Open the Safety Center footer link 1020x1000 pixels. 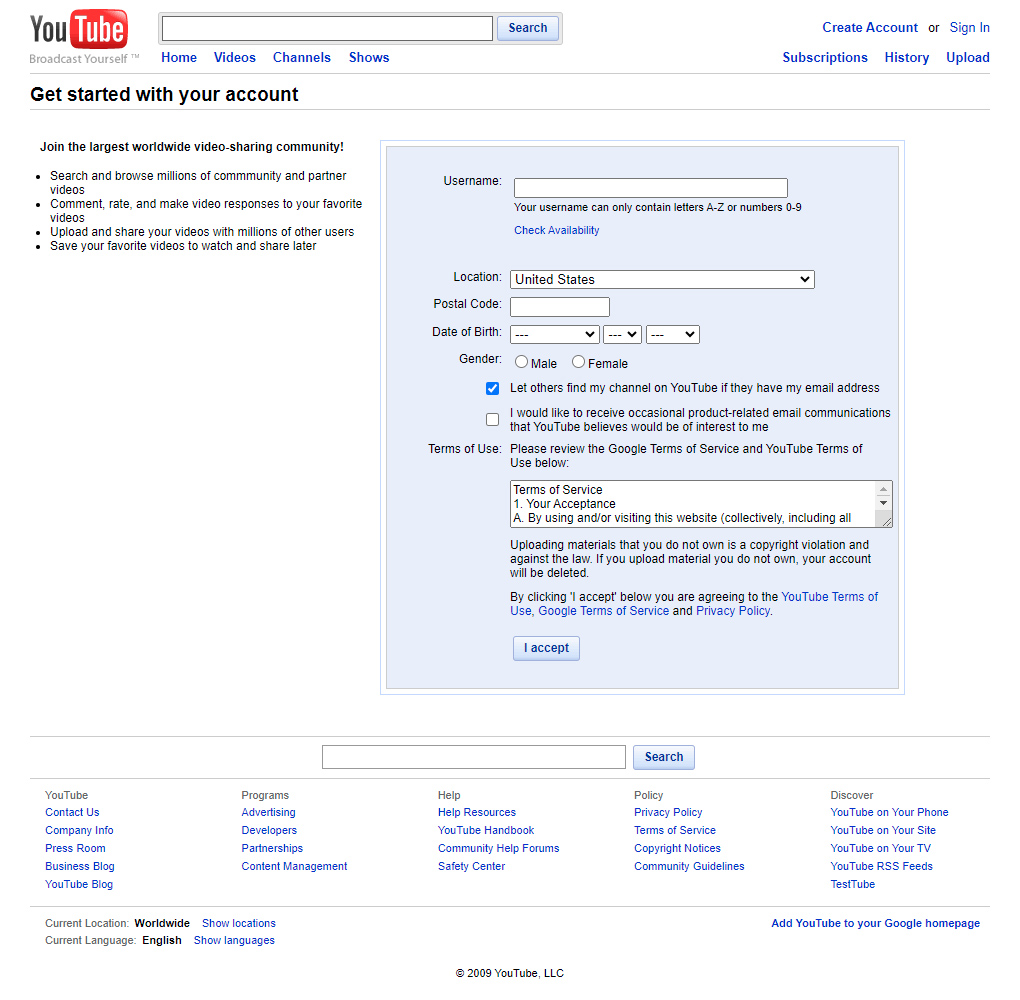(472, 867)
